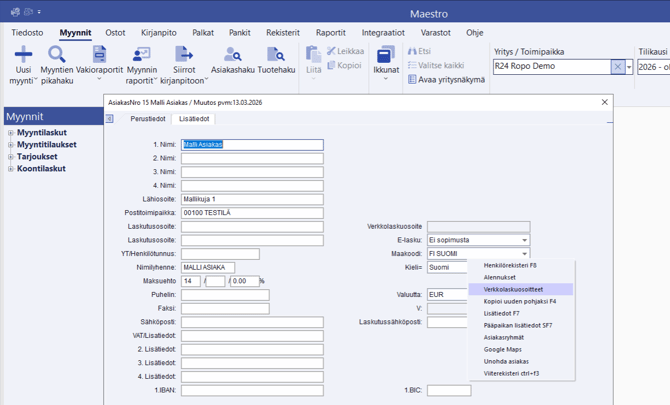Choose Google Maps in context menu
The width and height of the screenshot is (670, 405).
tap(501, 350)
